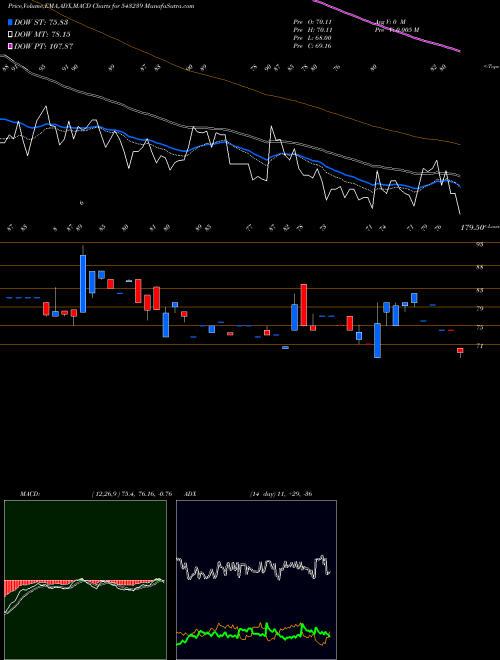500x660 pixels.
Task: Click the 'Pre L: 68.00' low value
Action: pyautogui.click(x=312, y=38)
